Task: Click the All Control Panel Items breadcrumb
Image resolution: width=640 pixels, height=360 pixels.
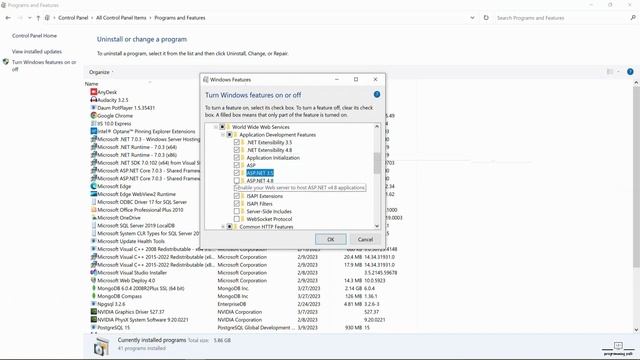Action: point(121,18)
